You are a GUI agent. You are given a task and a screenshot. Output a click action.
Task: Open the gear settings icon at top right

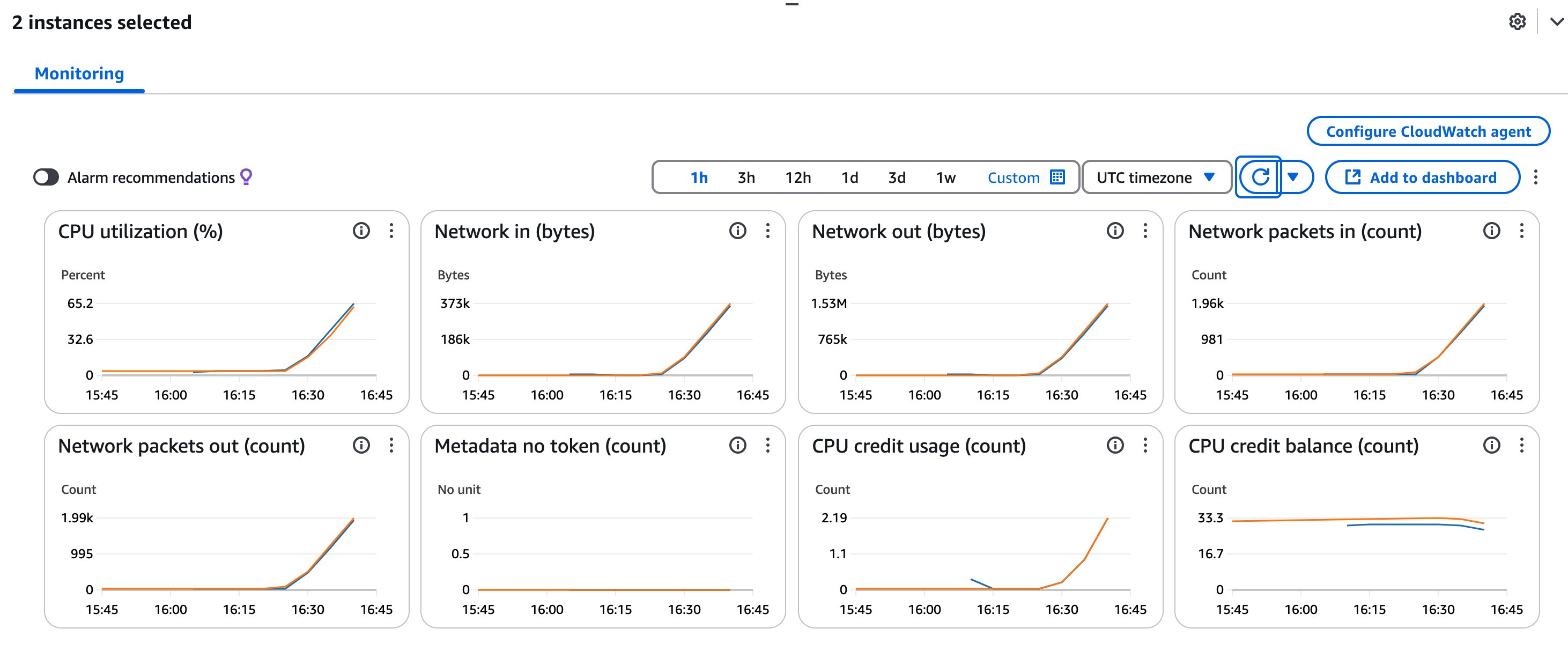click(x=1518, y=22)
